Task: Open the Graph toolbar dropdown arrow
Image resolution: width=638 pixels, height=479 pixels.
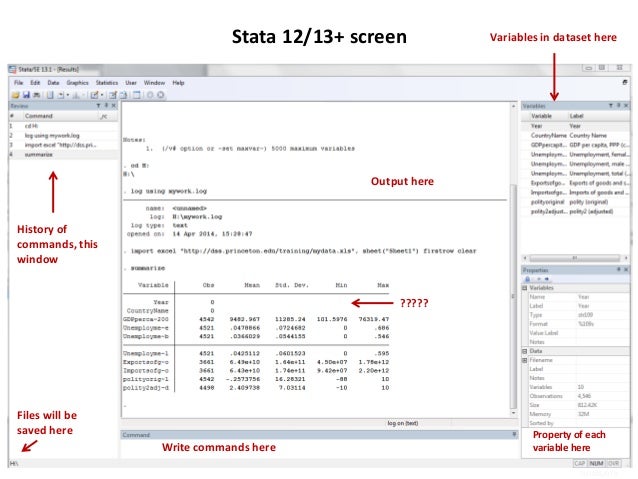Action: [x=84, y=95]
